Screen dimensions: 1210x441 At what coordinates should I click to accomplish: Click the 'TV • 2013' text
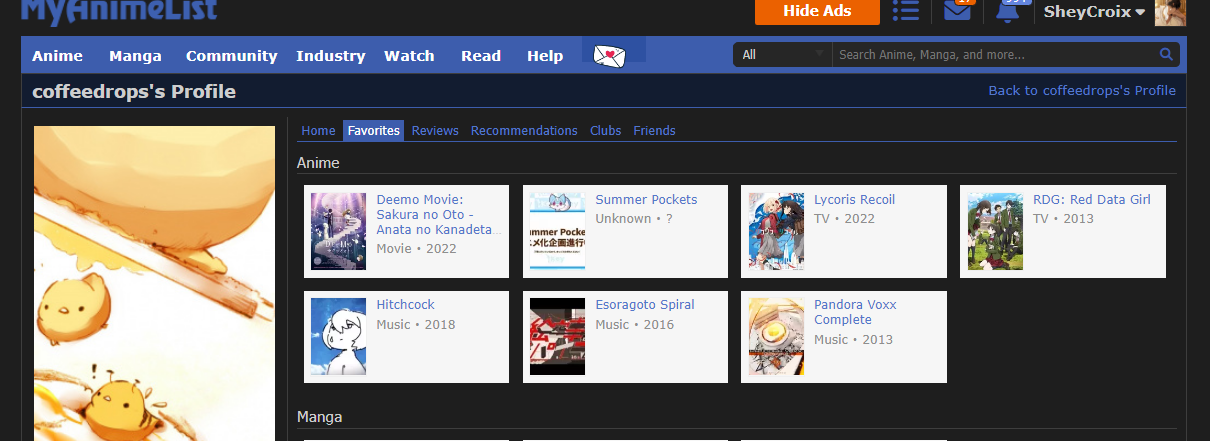[1063, 218]
